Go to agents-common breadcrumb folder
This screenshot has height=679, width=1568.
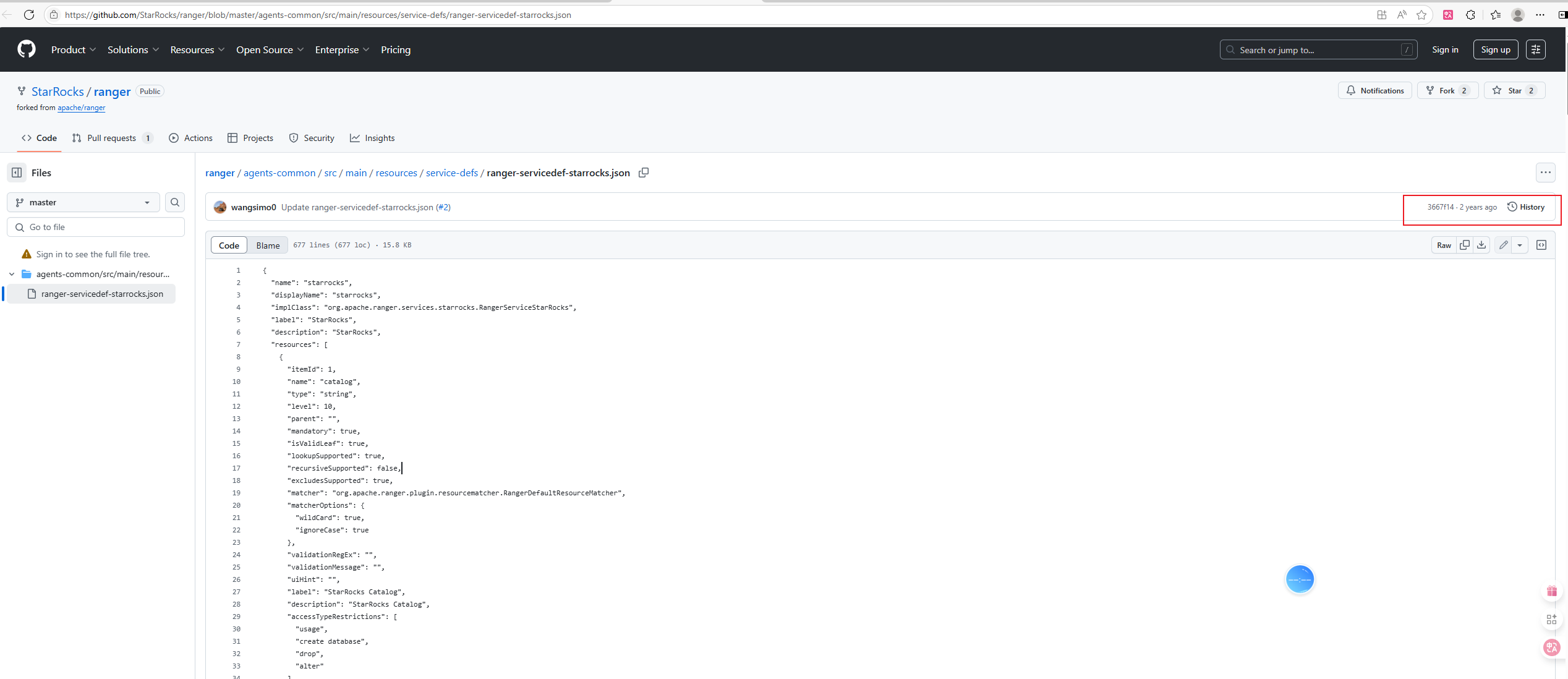(279, 173)
